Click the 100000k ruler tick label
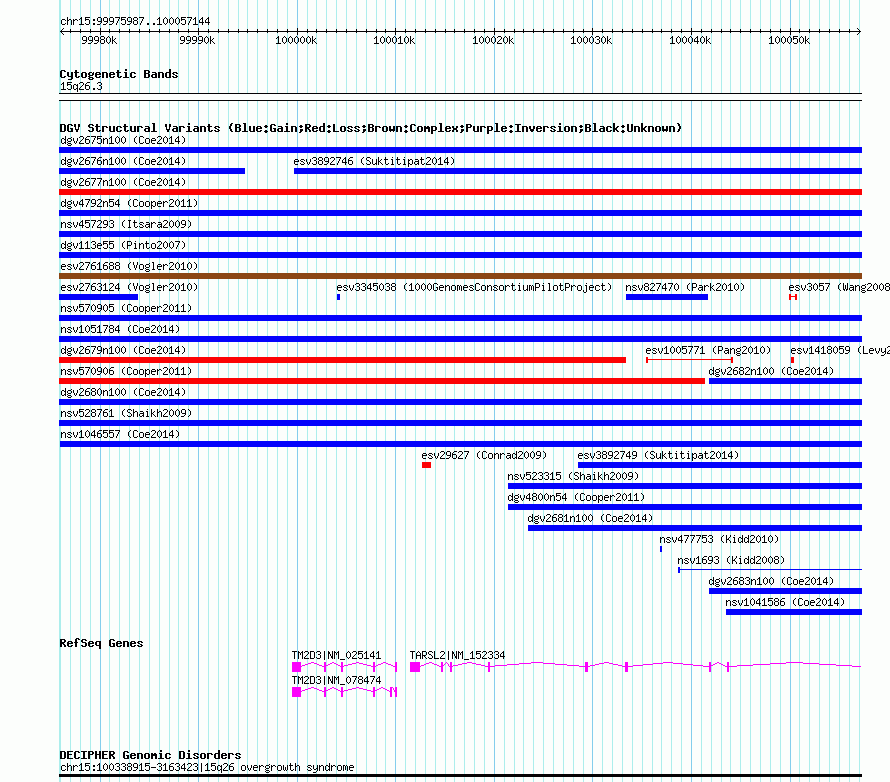The height and width of the screenshot is (782, 890). coord(296,40)
